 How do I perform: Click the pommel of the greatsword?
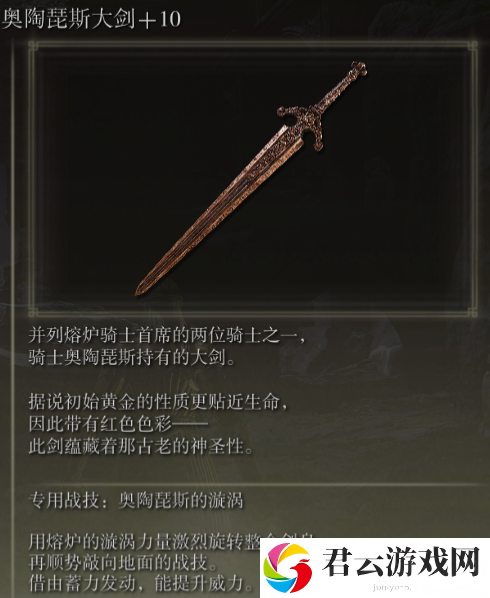(x=358, y=70)
